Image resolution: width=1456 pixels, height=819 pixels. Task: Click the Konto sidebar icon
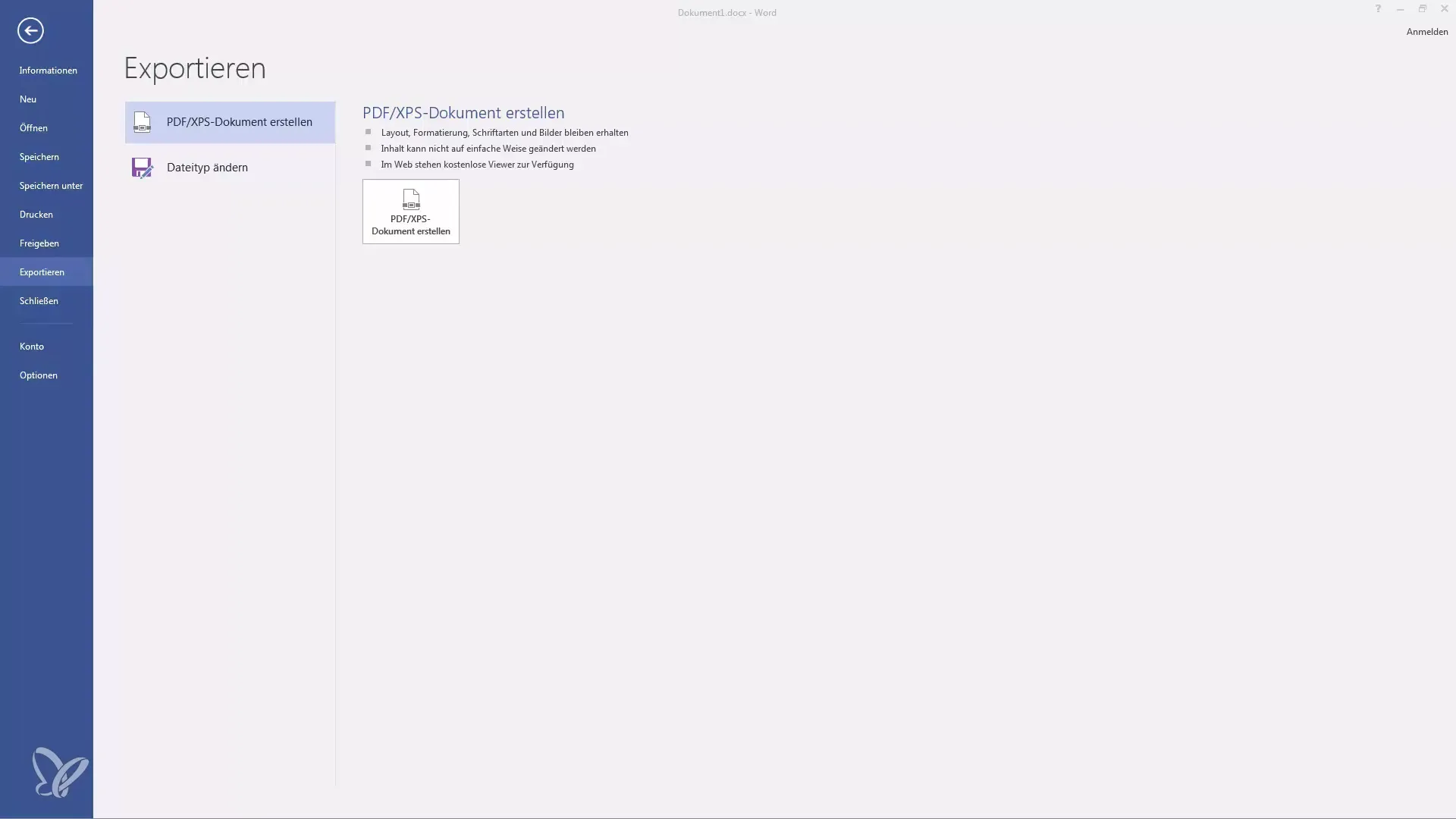[31, 346]
